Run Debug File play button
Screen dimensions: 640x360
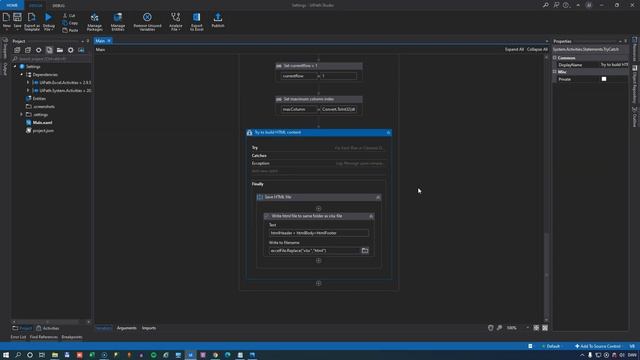pos(49,17)
